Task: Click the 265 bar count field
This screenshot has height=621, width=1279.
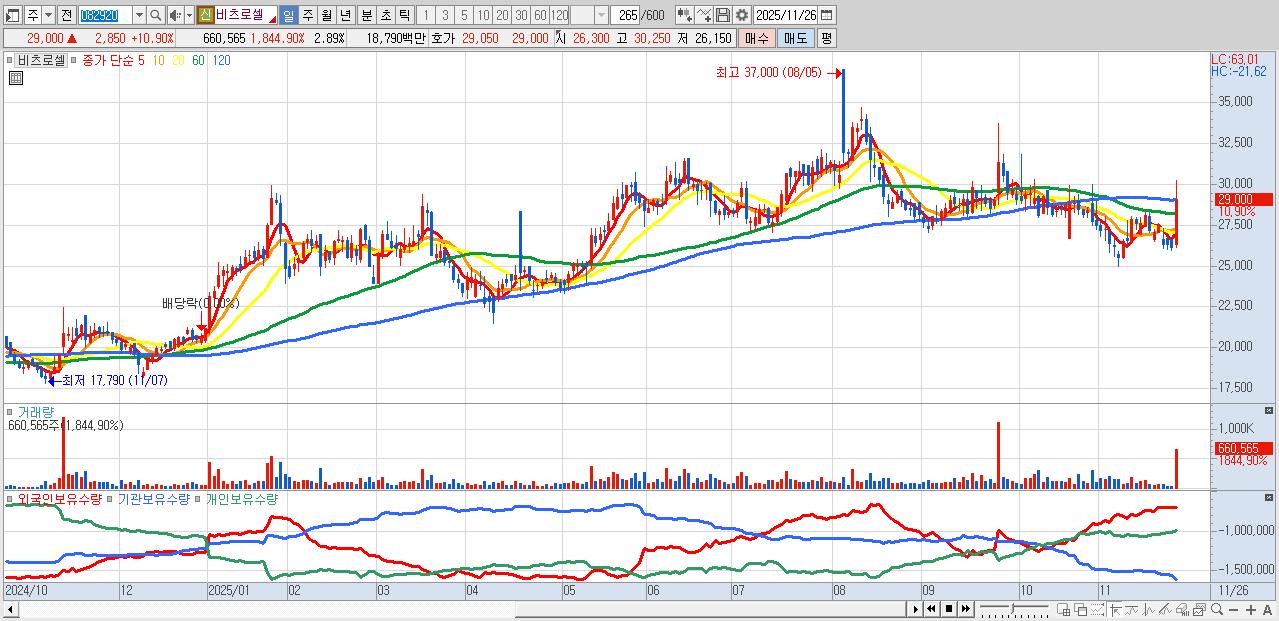Action: 626,15
